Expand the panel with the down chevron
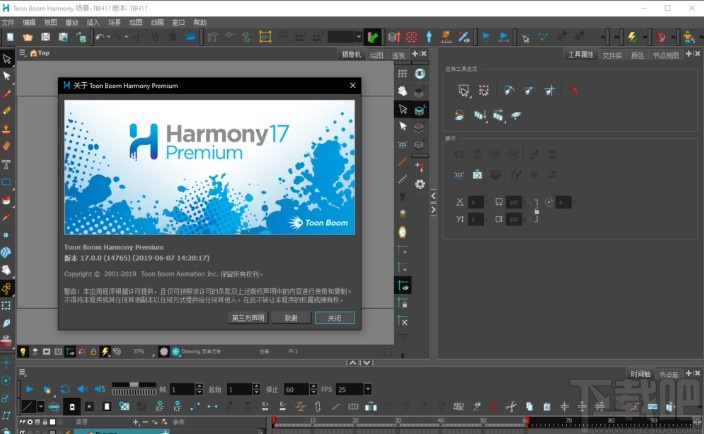The height and width of the screenshot is (434, 704). [367, 363]
